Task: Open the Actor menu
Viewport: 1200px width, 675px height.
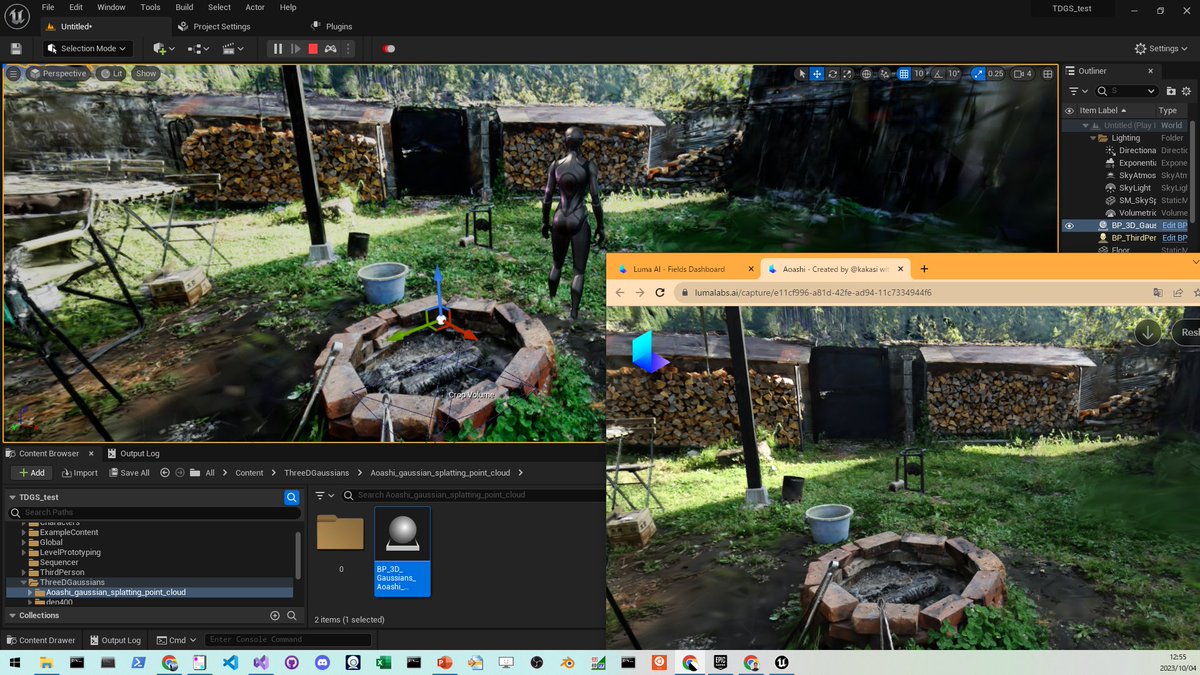Action: 255,7
